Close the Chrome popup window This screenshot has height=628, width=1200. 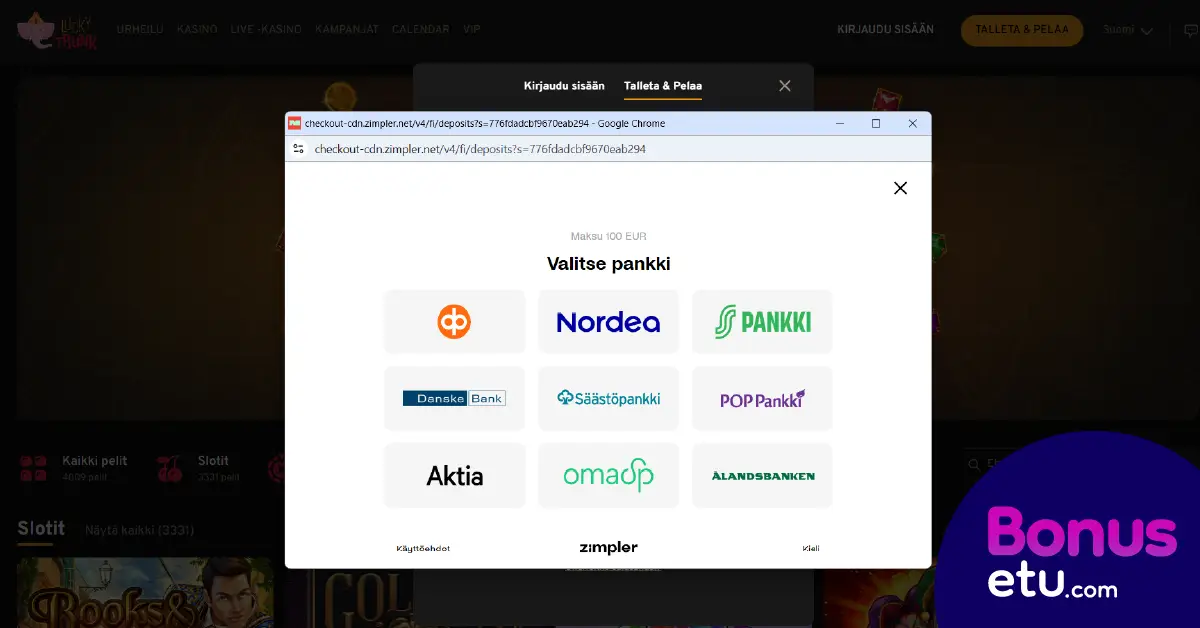click(912, 123)
